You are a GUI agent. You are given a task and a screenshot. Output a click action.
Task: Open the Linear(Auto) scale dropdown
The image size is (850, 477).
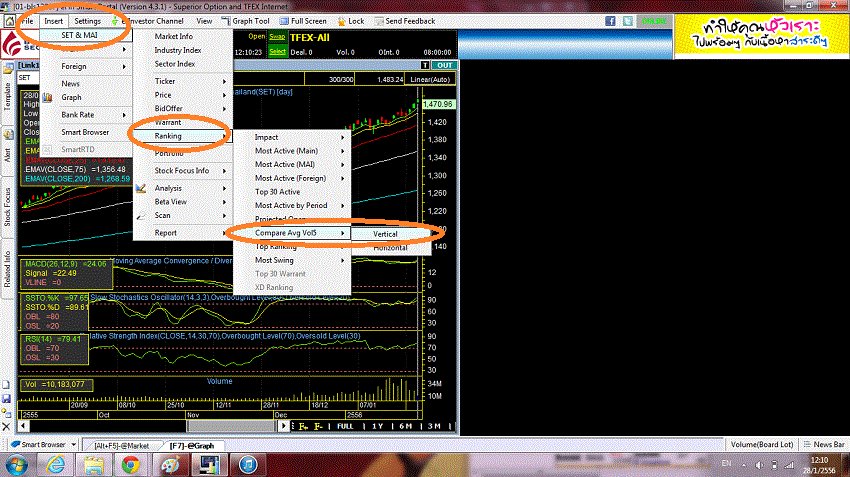(430, 79)
